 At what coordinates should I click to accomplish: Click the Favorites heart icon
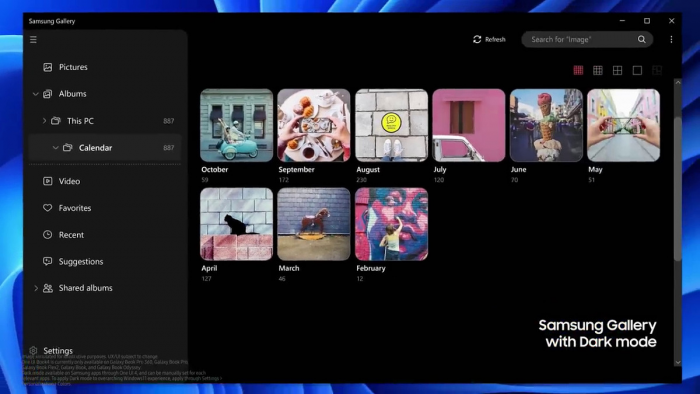tap(47, 208)
